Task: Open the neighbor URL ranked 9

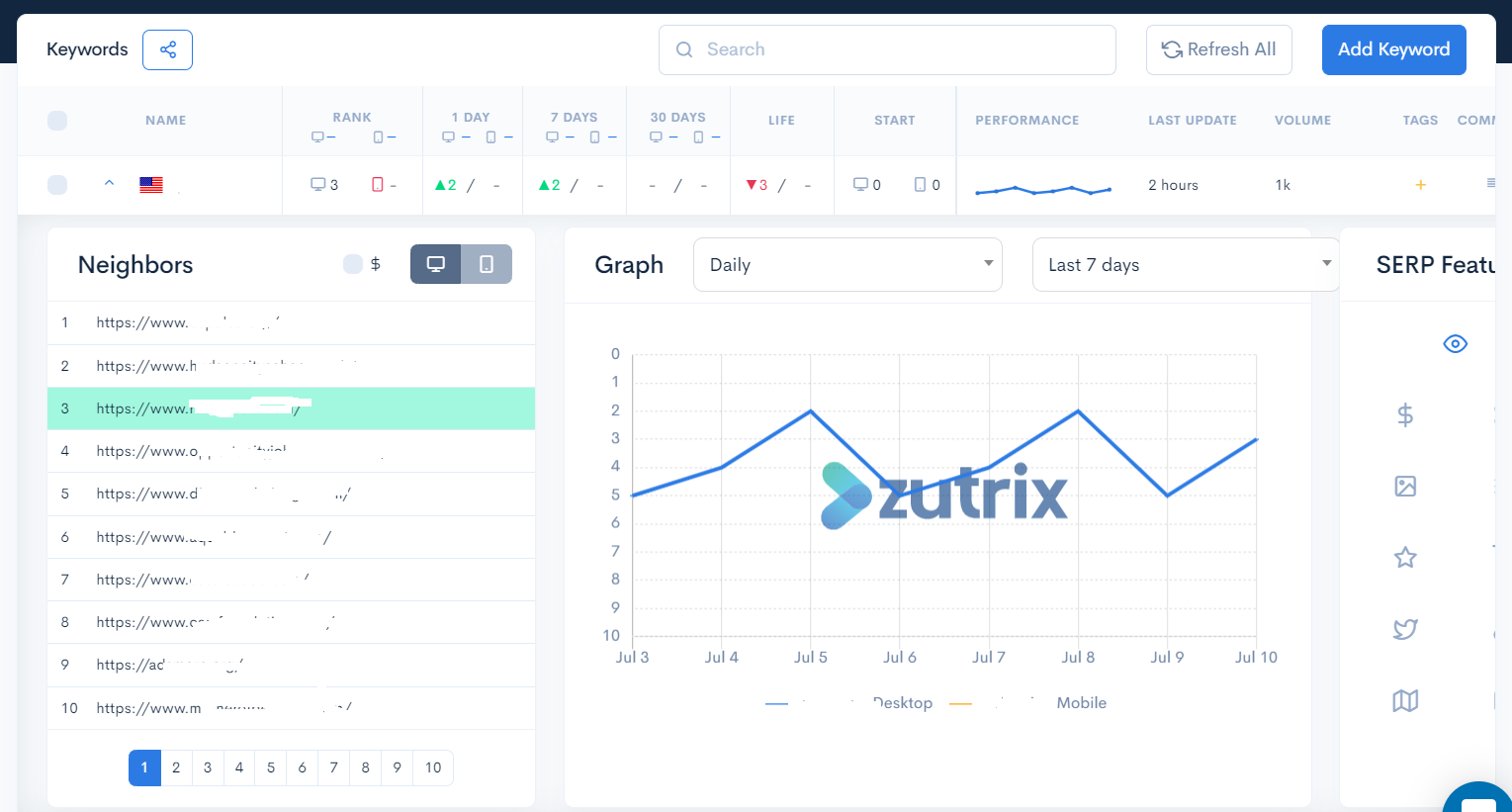Action: pyautogui.click(x=170, y=665)
